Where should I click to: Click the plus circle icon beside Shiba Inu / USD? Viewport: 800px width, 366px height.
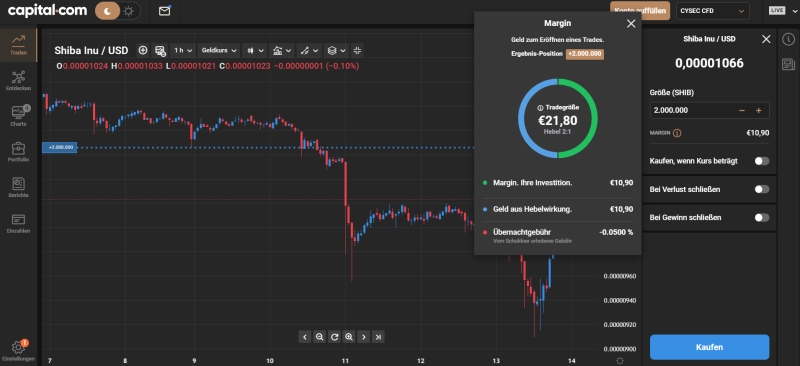pyautogui.click(x=143, y=50)
